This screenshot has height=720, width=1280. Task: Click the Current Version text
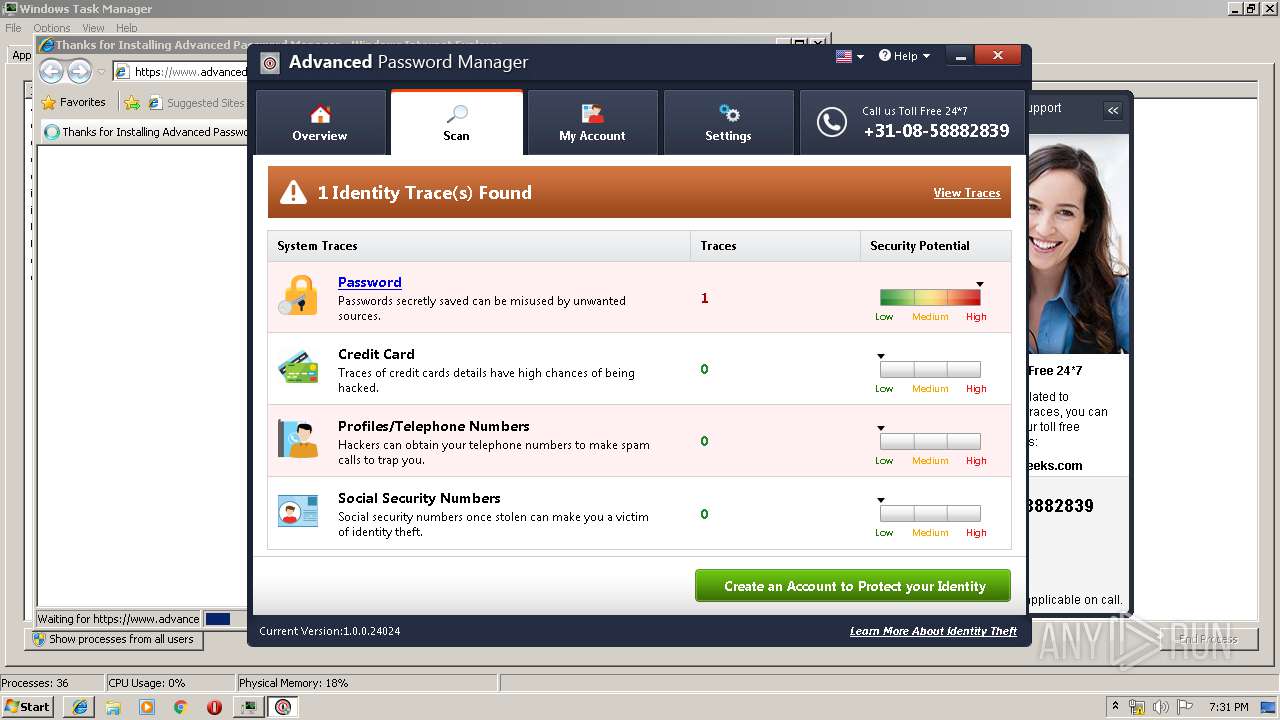(x=330, y=631)
